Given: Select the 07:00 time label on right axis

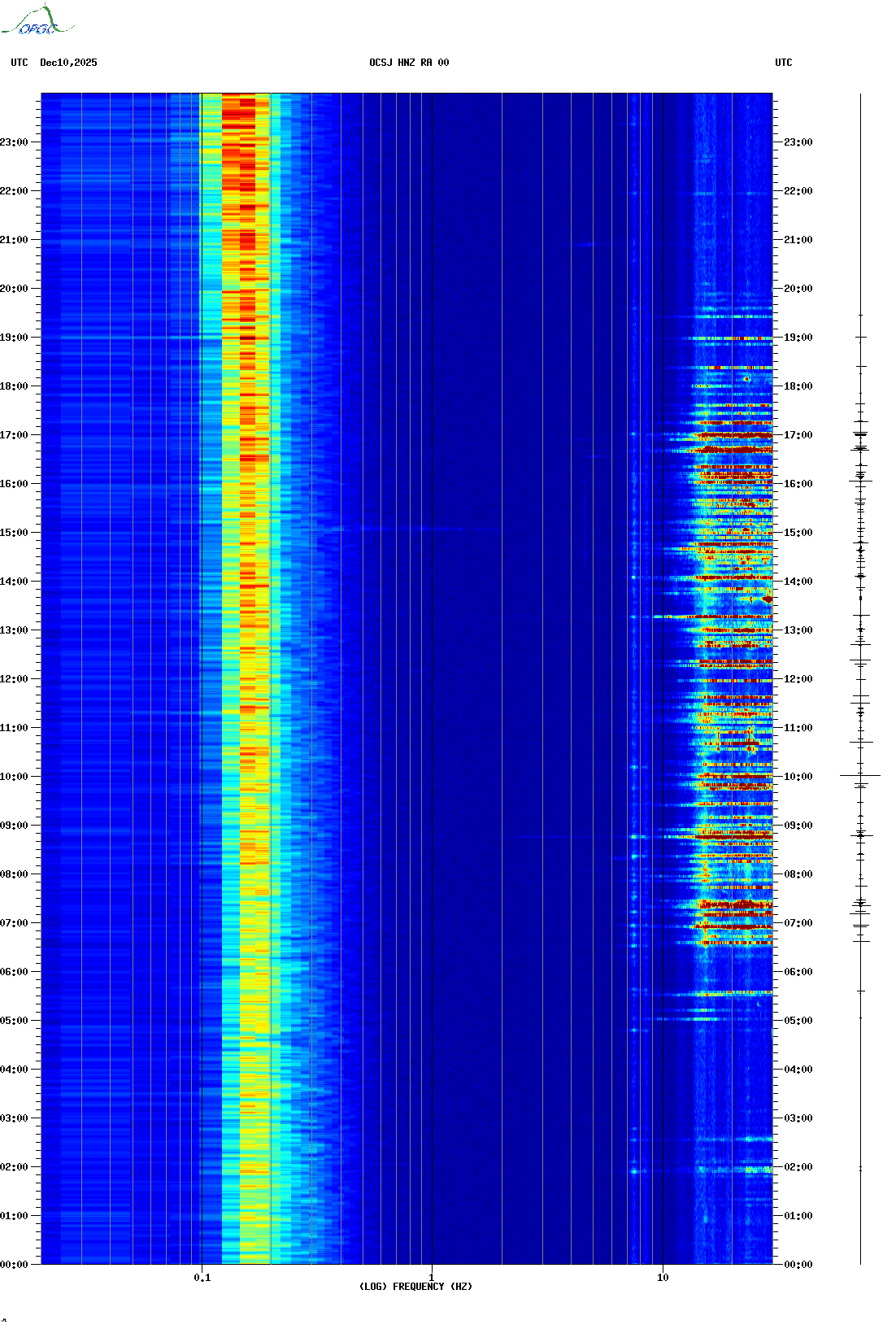Looking at the screenshot, I should click(798, 923).
